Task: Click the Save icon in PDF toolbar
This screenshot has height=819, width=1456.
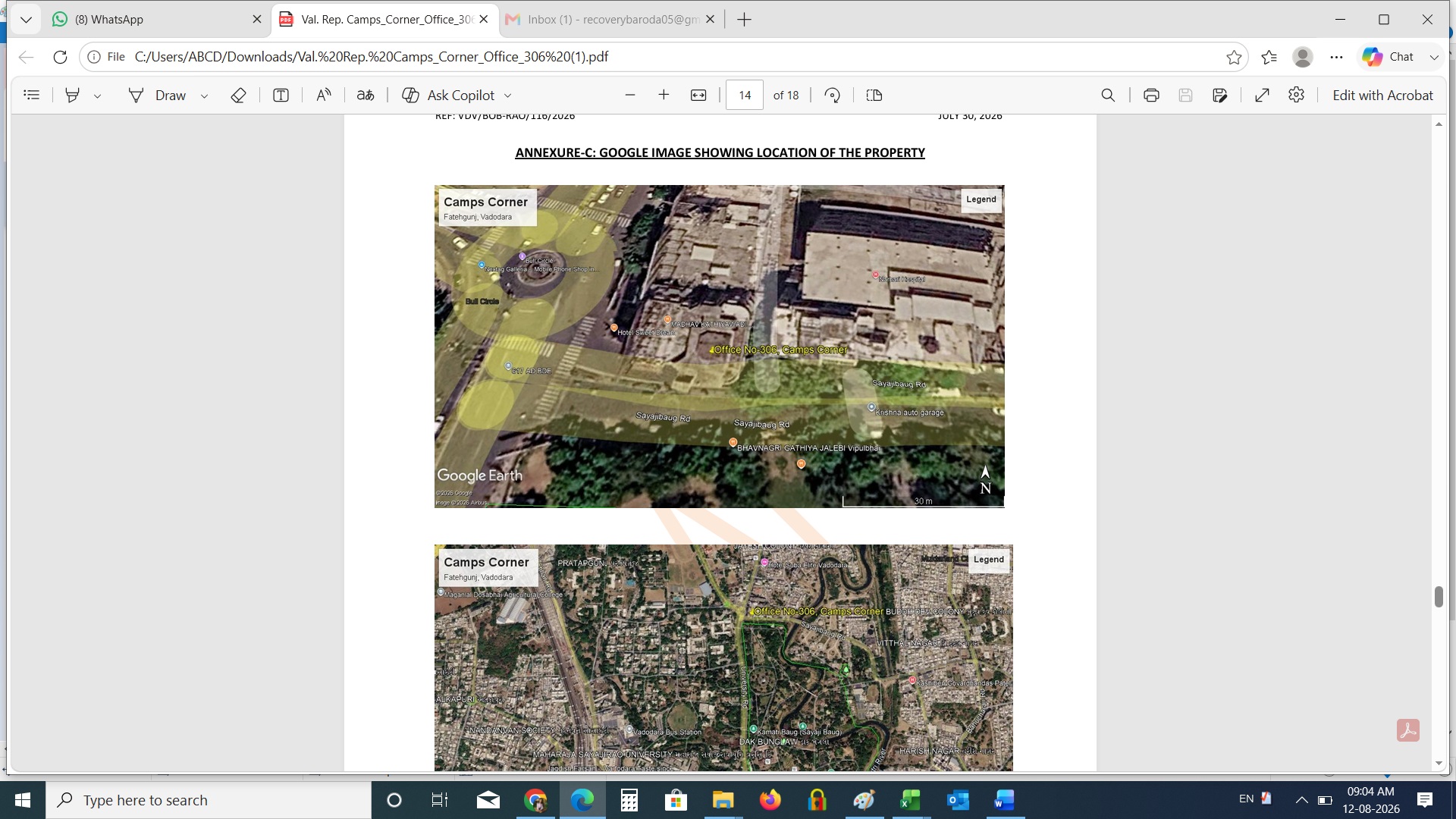Action: (1185, 95)
